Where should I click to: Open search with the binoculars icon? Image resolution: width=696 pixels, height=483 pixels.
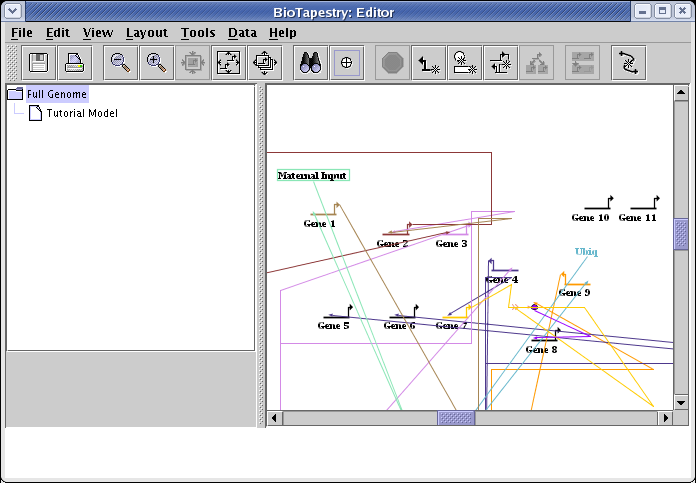click(310, 63)
